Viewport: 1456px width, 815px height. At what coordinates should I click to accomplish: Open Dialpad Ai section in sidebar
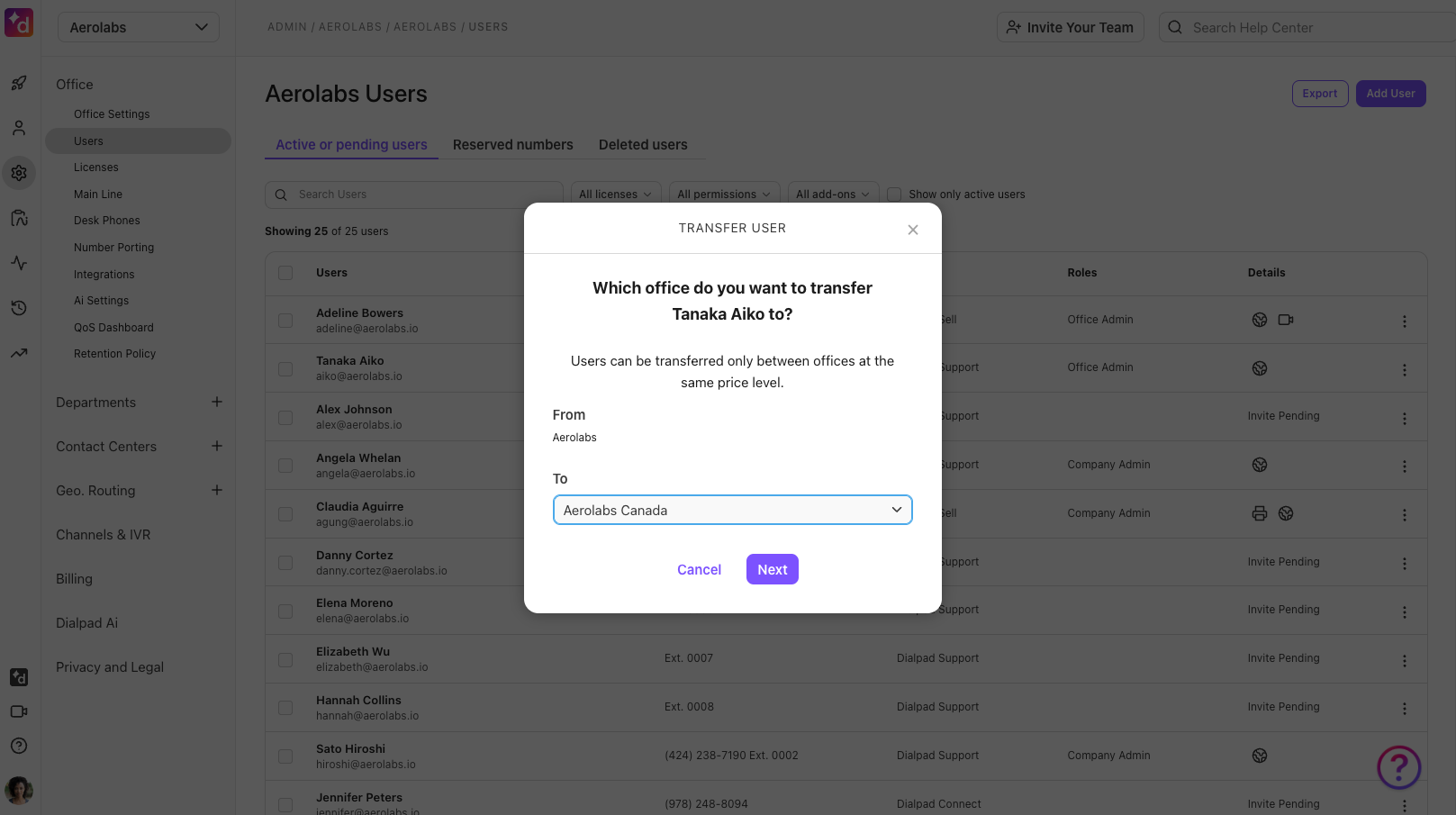tap(86, 623)
